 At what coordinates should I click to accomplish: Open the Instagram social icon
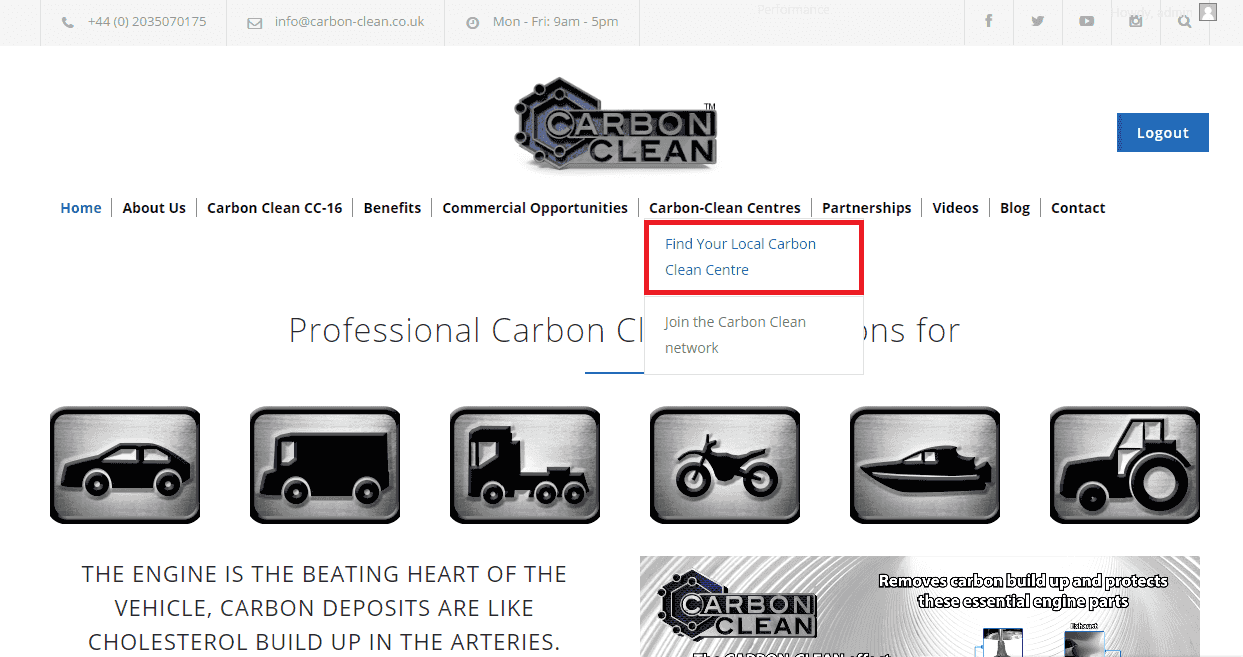coord(1135,21)
